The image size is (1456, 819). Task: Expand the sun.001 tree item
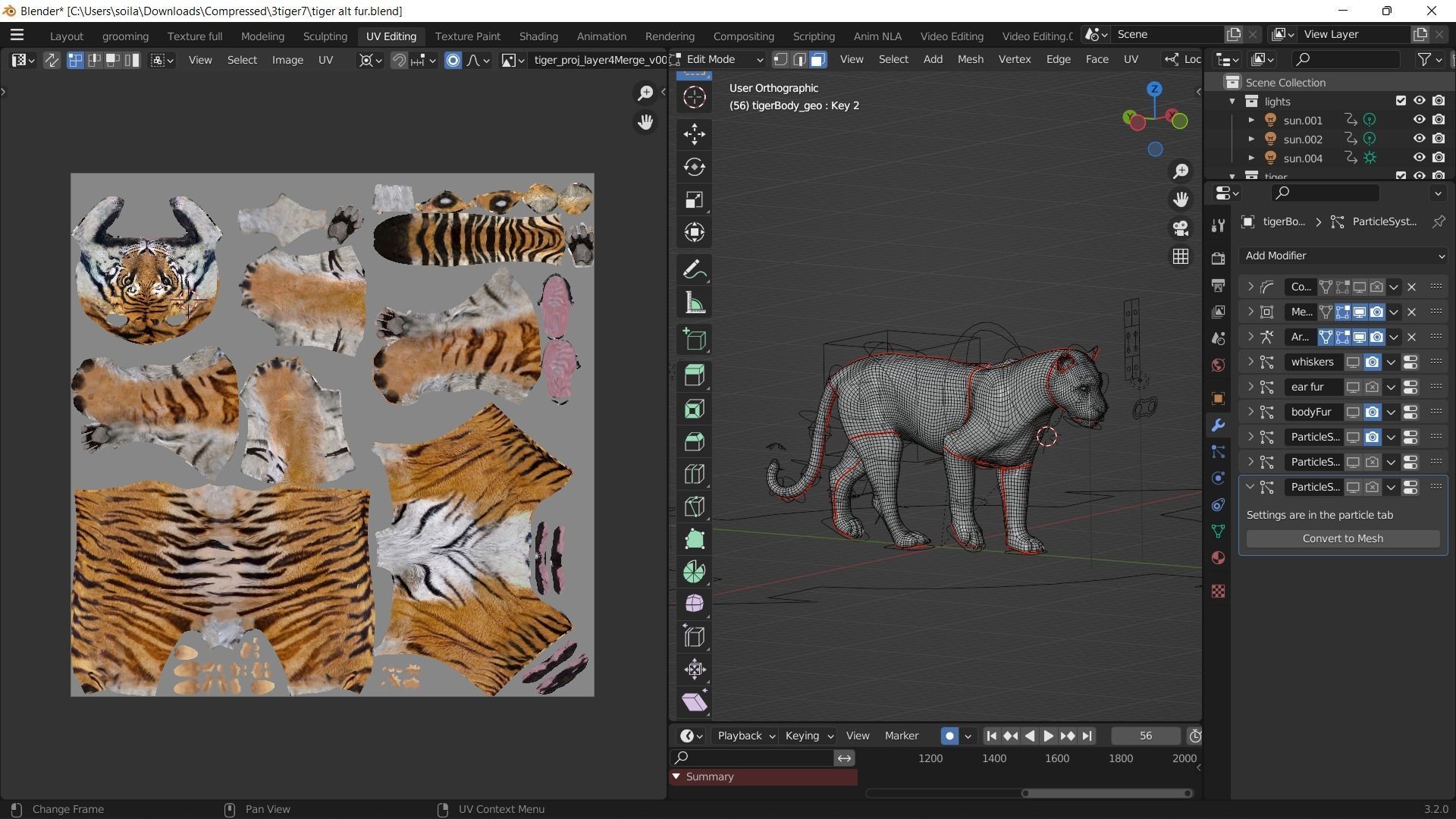tap(1251, 120)
